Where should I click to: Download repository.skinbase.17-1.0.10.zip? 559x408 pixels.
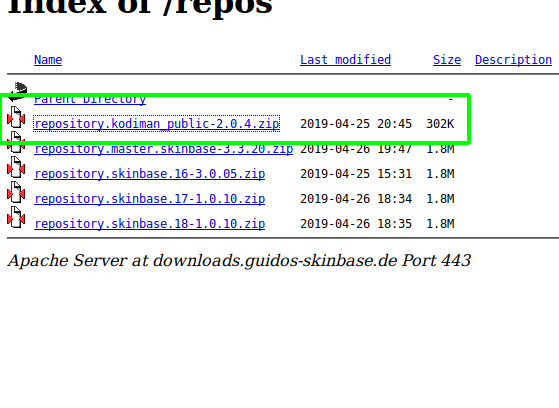click(150, 199)
